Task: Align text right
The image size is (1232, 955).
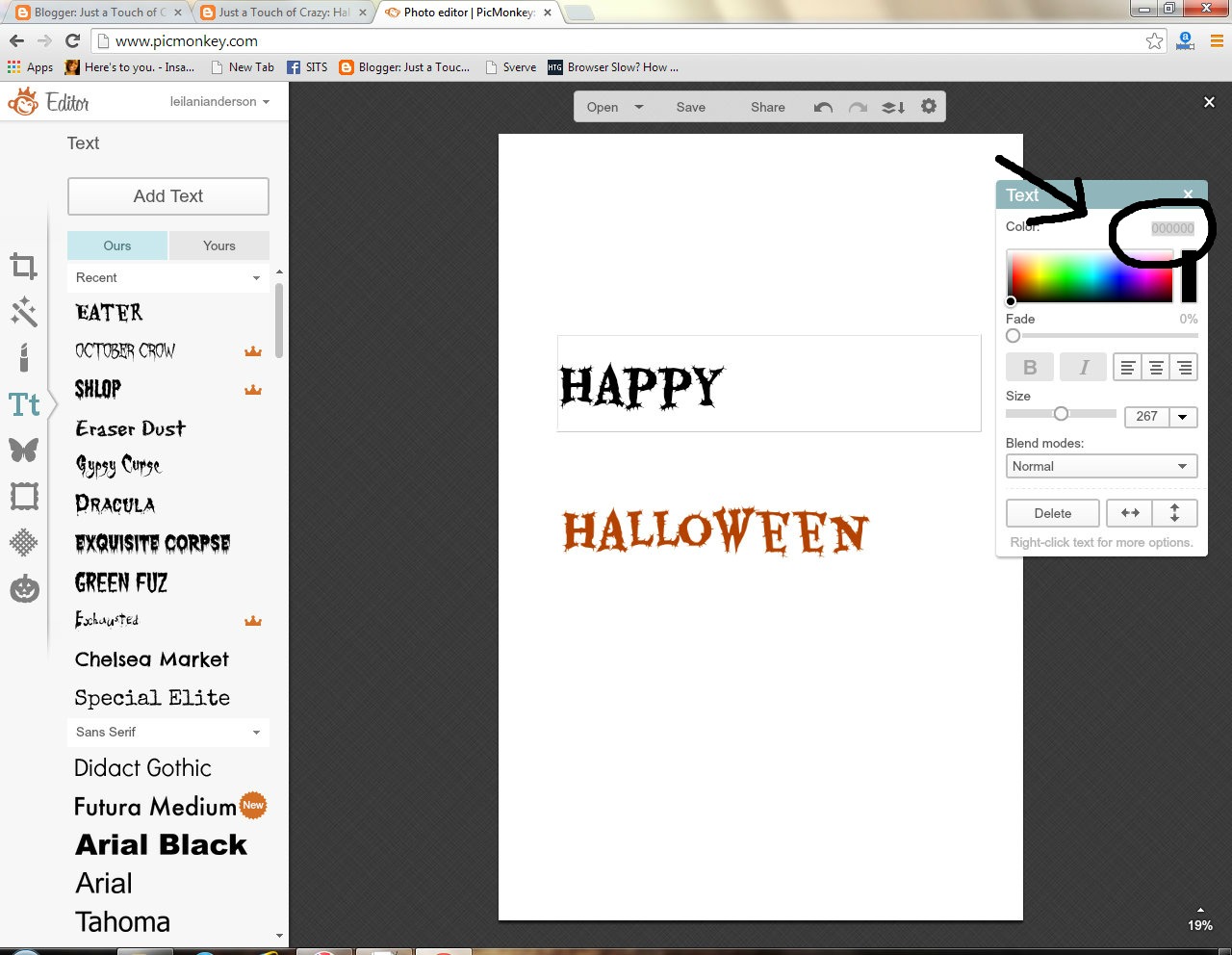Action: pos(1184,367)
